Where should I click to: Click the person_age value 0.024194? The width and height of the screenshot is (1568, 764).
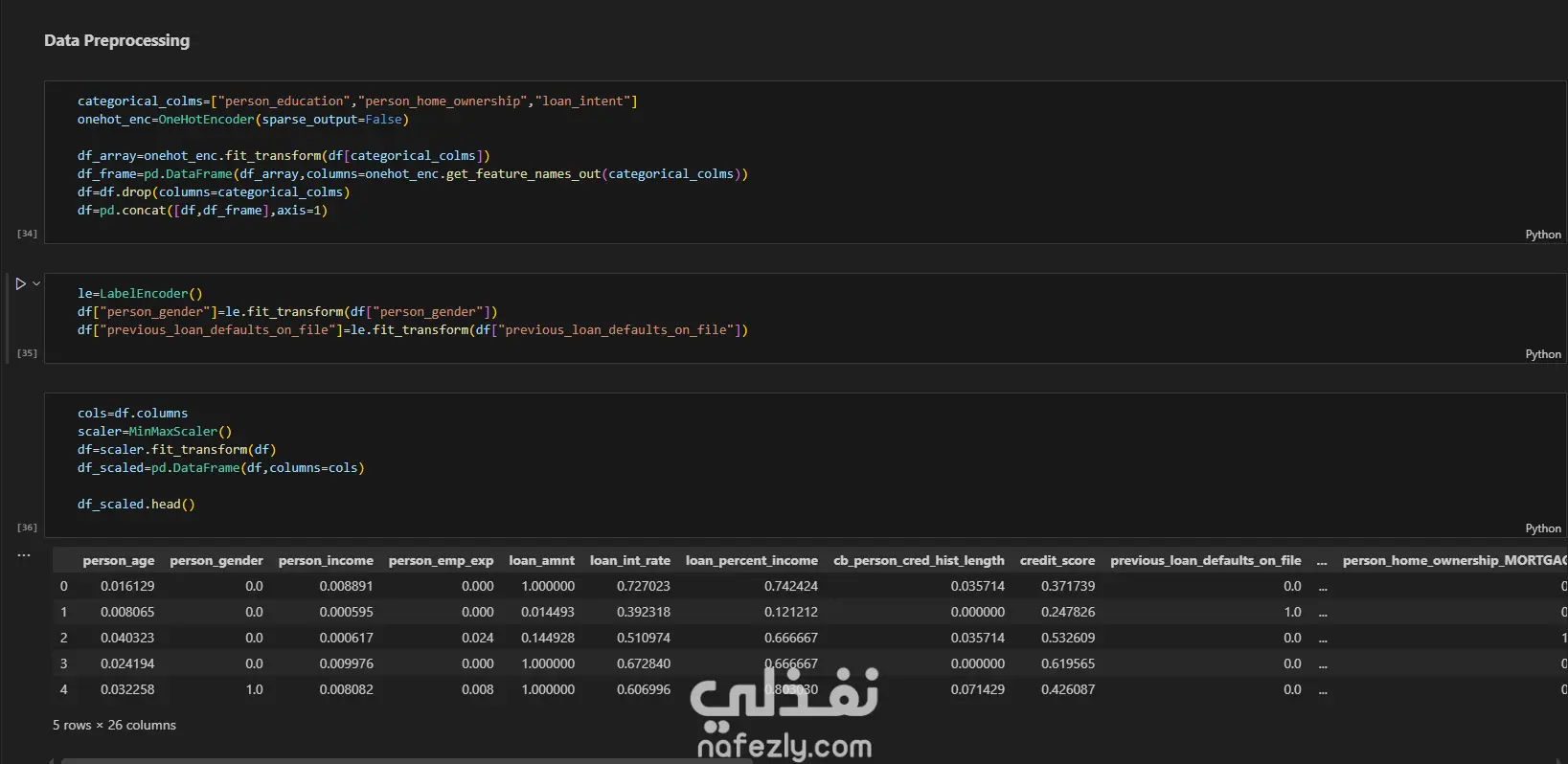click(x=127, y=663)
